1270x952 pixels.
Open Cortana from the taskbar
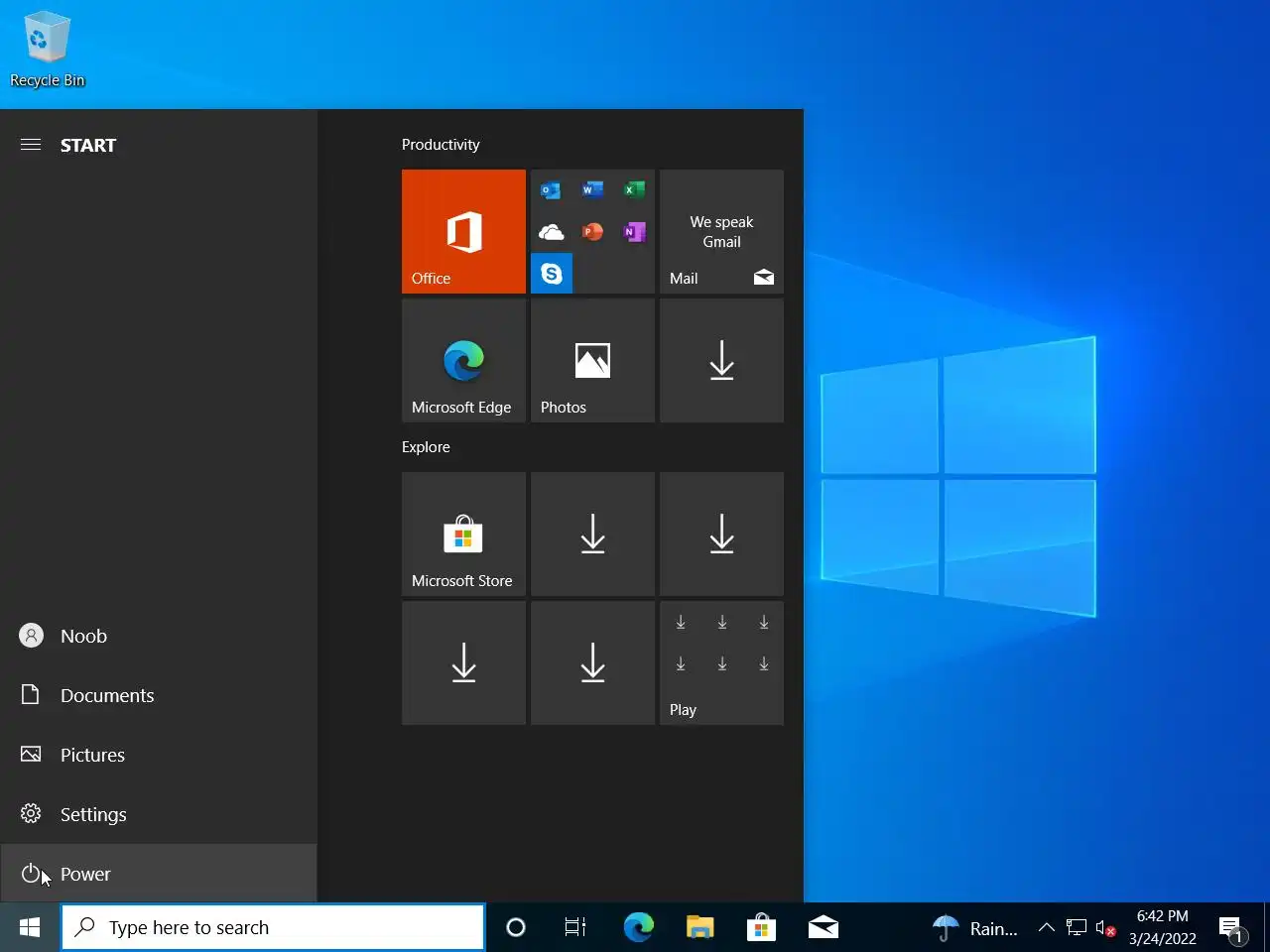(515, 927)
